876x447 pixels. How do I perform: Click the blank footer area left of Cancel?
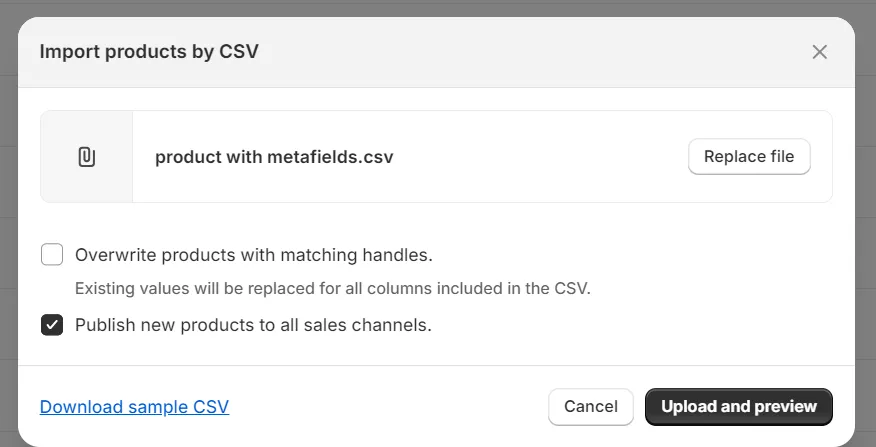click(390, 407)
